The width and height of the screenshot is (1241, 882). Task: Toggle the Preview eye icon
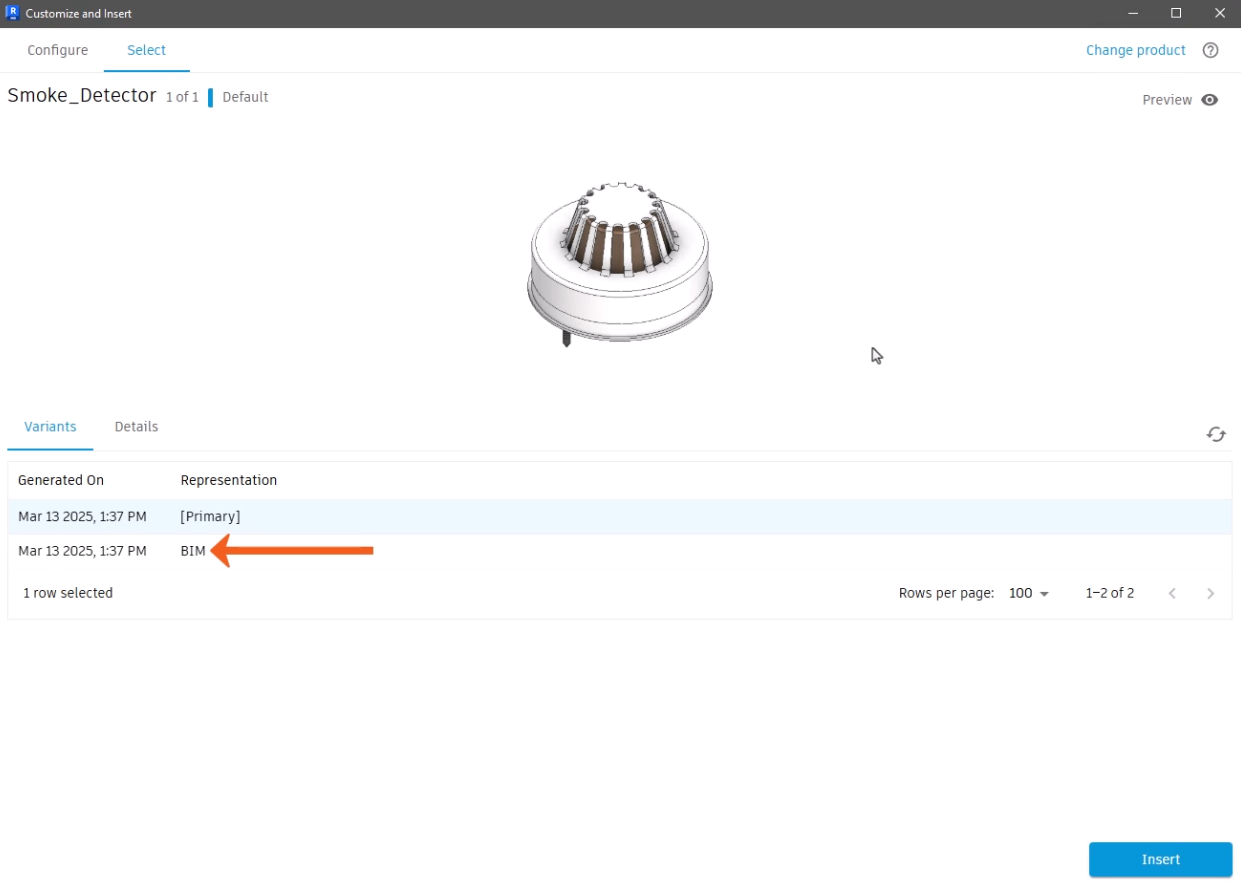coord(1209,100)
